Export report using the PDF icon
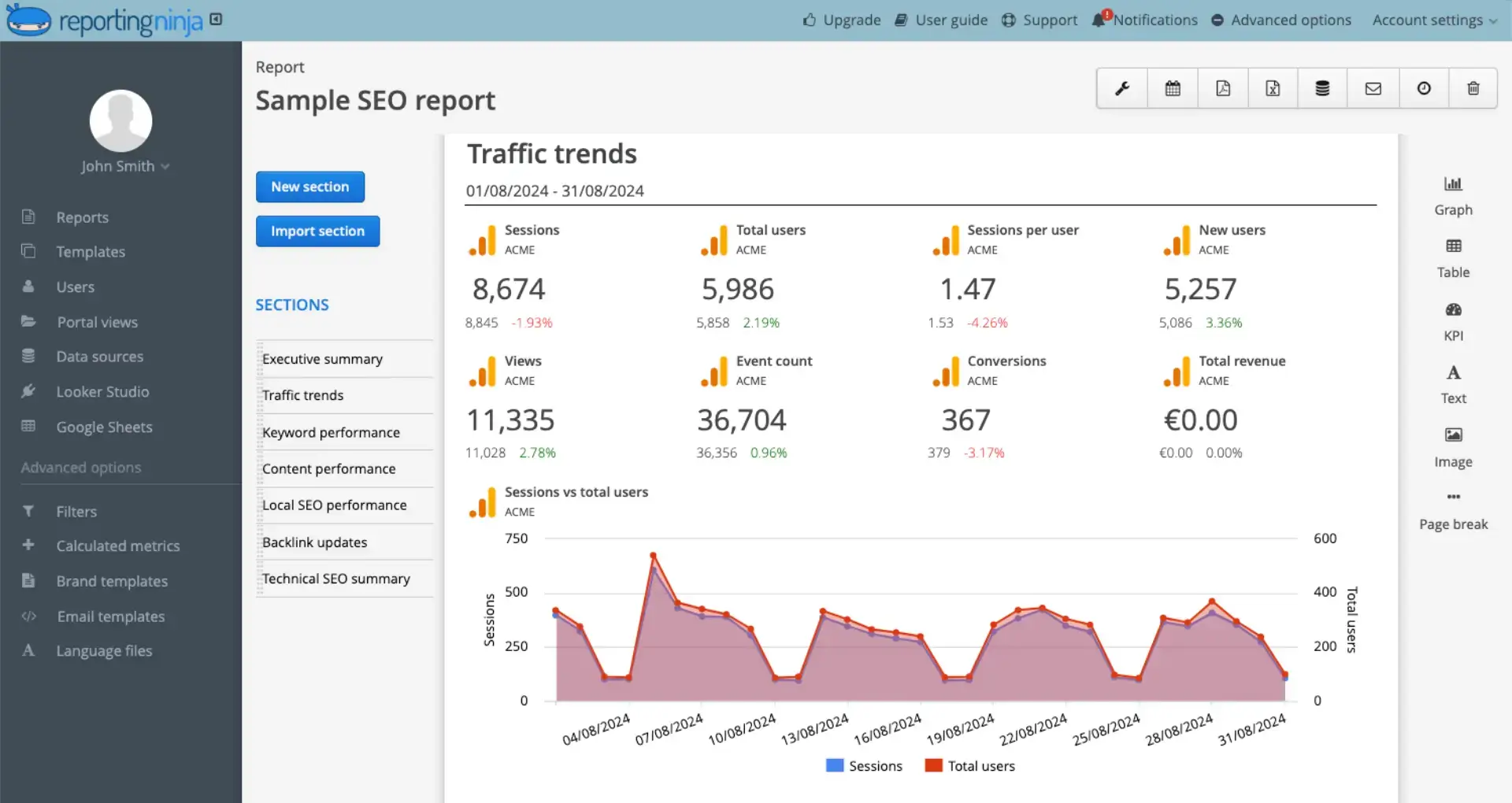 (1223, 88)
